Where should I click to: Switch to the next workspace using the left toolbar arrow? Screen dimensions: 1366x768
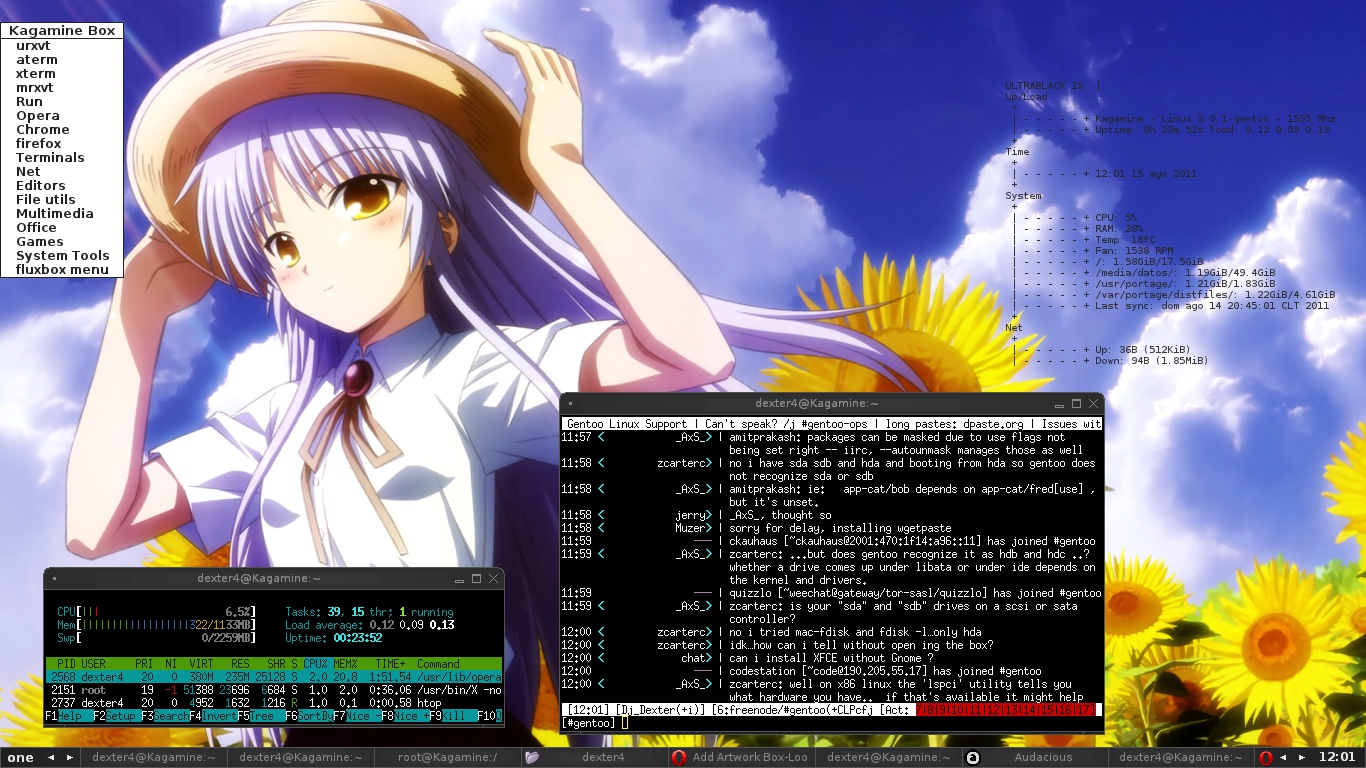69,757
